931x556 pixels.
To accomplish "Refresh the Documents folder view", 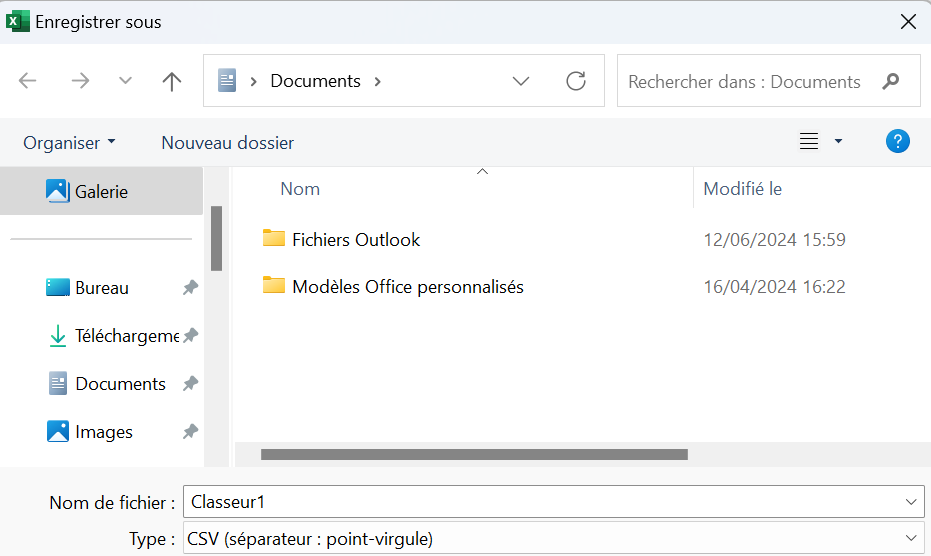I will pos(576,81).
